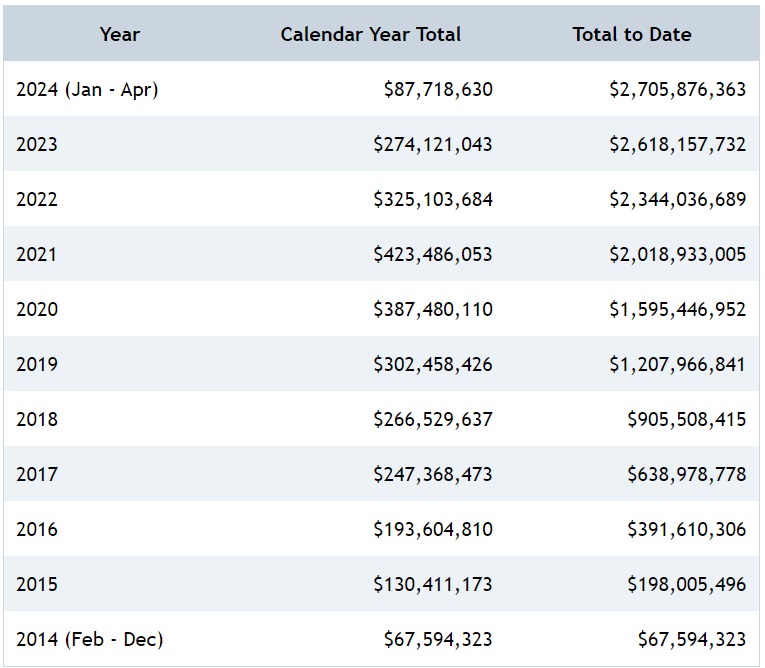Select the $130,411,173 value for 2015

[x=432, y=584]
